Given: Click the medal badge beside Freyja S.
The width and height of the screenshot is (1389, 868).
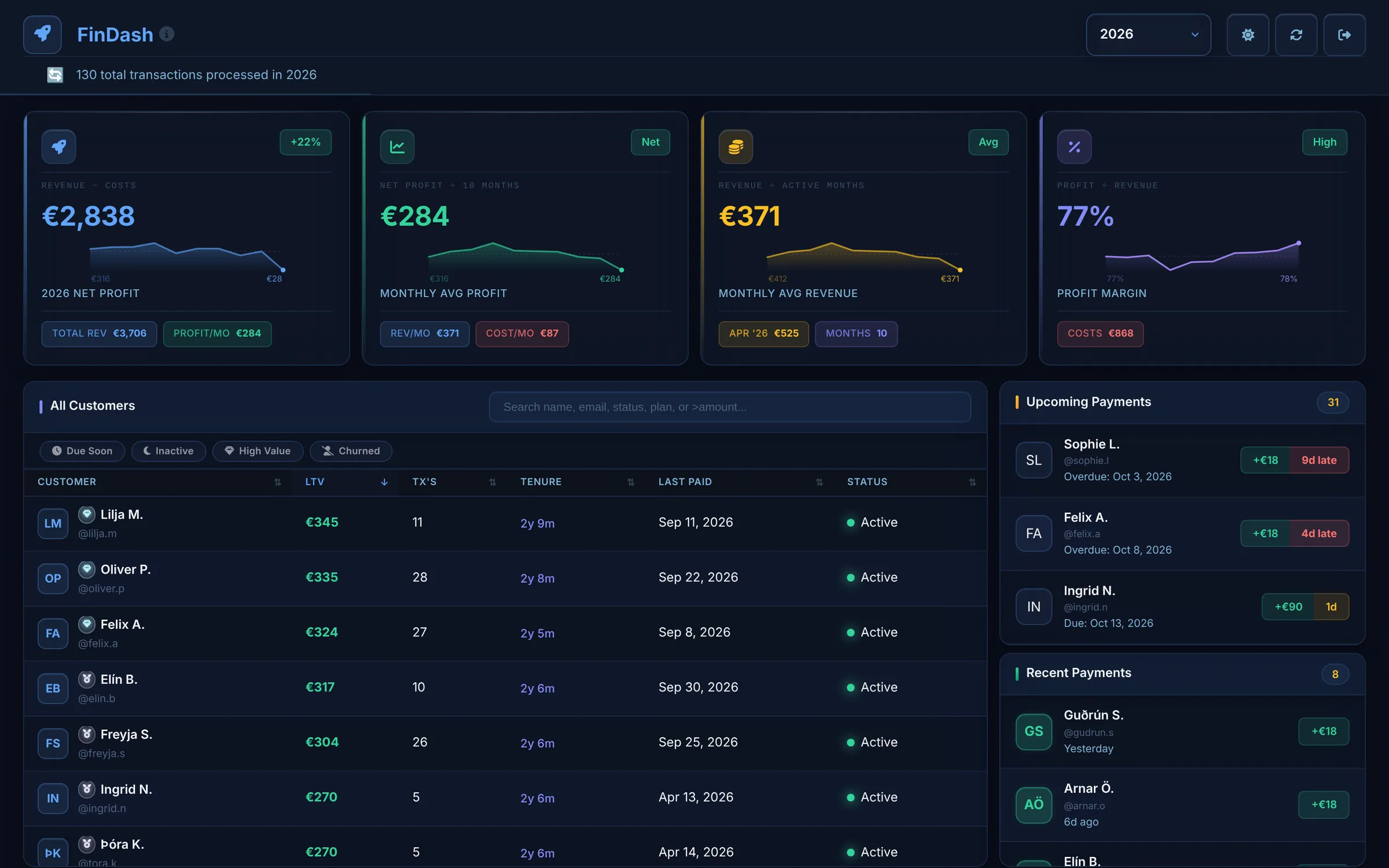Looking at the screenshot, I should click(87, 734).
